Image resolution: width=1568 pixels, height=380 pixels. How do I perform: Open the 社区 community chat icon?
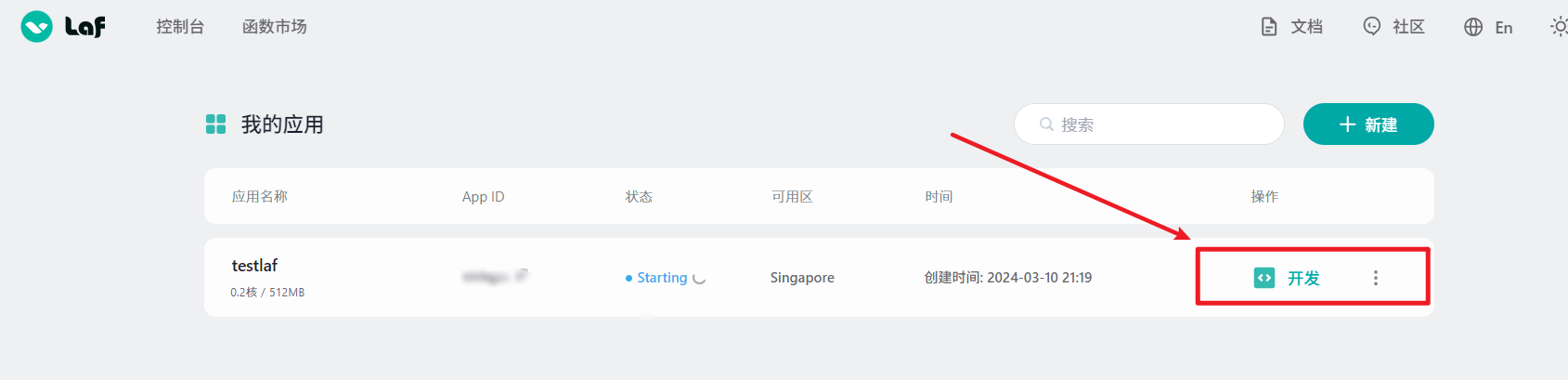click(x=1371, y=27)
